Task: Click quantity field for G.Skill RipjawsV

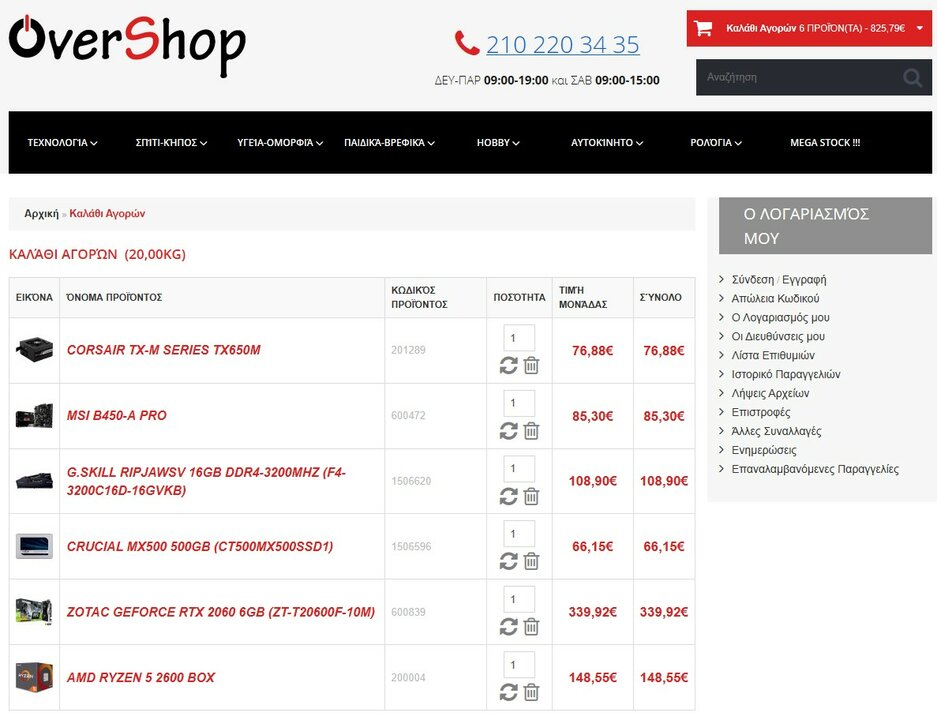Action: (x=519, y=469)
